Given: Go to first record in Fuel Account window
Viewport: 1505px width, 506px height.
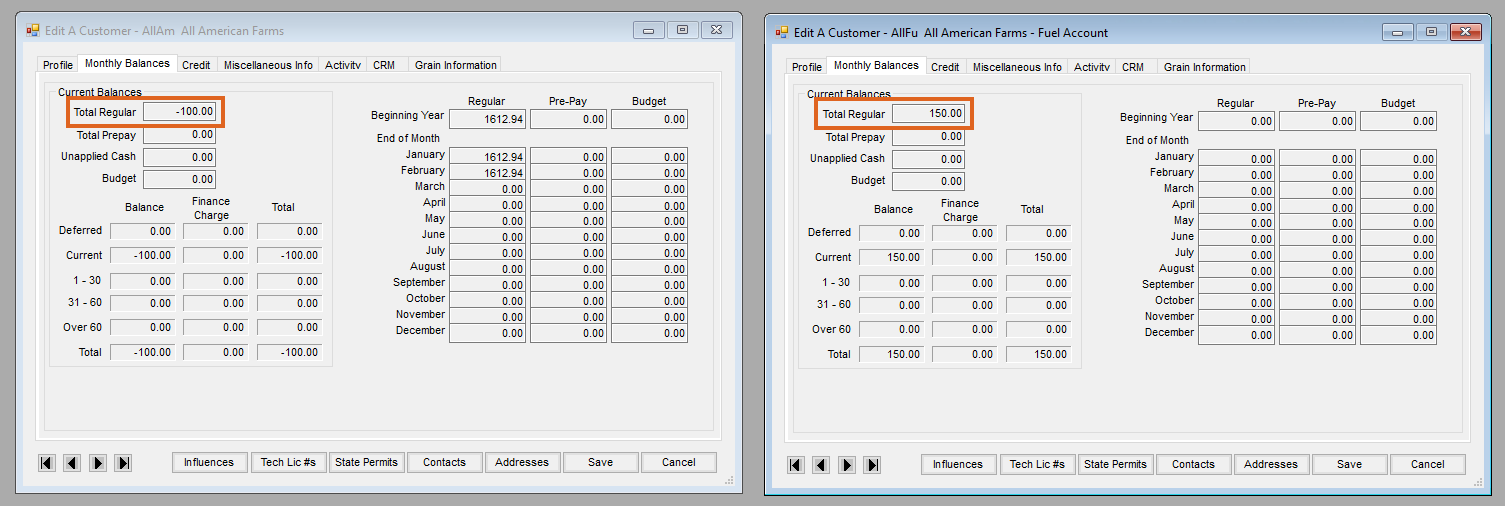Looking at the screenshot, I should (796, 465).
